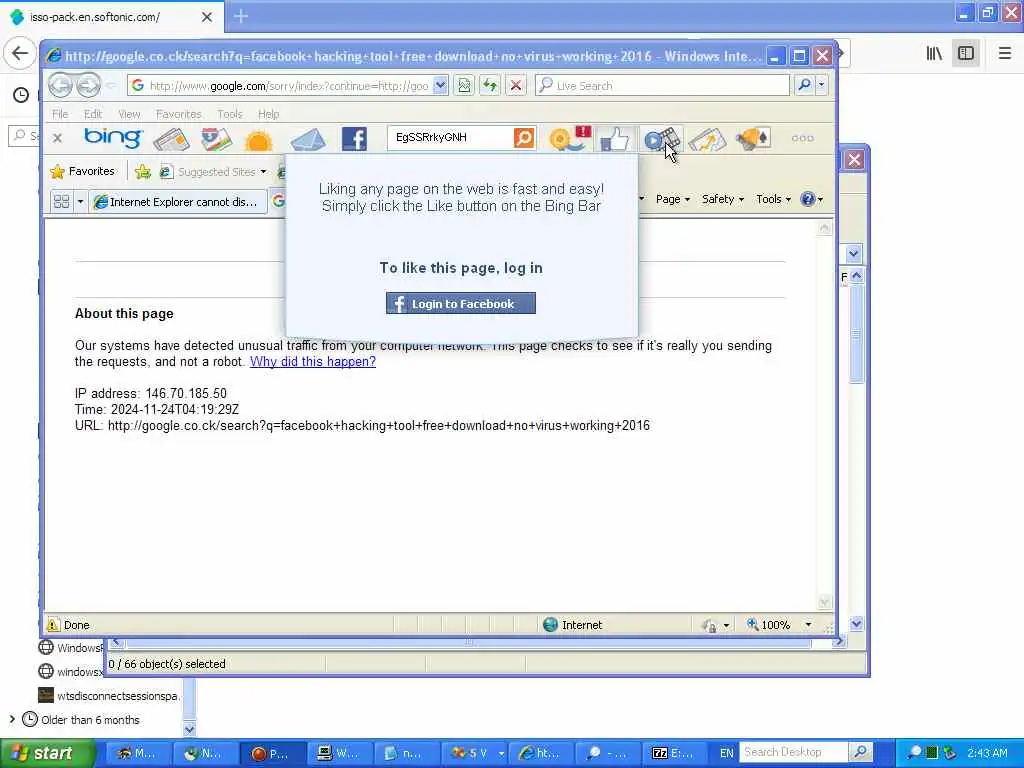Open the Live Search provider dropdown arrow
The height and width of the screenshot is (768, 1024).
tap(821, 85)
